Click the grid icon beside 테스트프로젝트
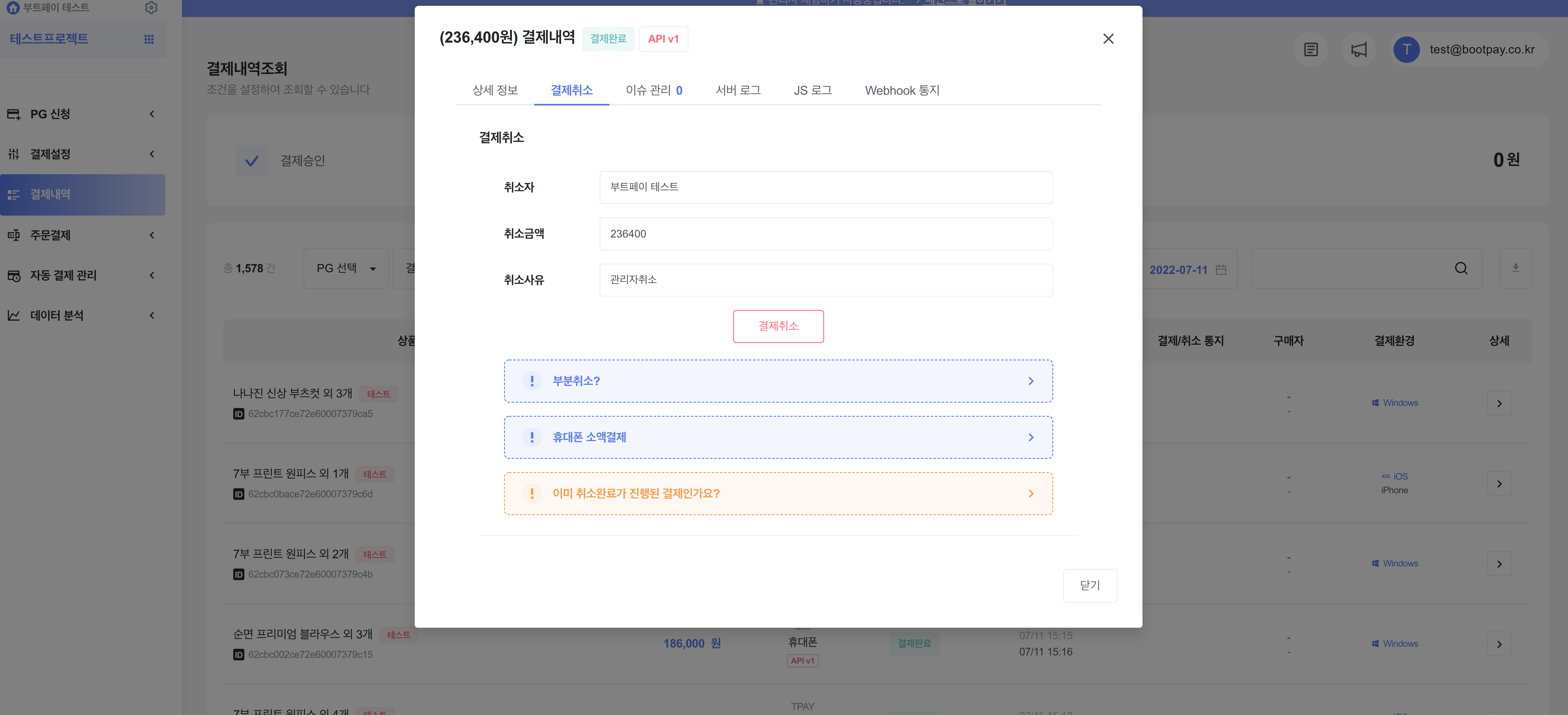This screenshot has height=715, width=1568. [x=148, y=38]
